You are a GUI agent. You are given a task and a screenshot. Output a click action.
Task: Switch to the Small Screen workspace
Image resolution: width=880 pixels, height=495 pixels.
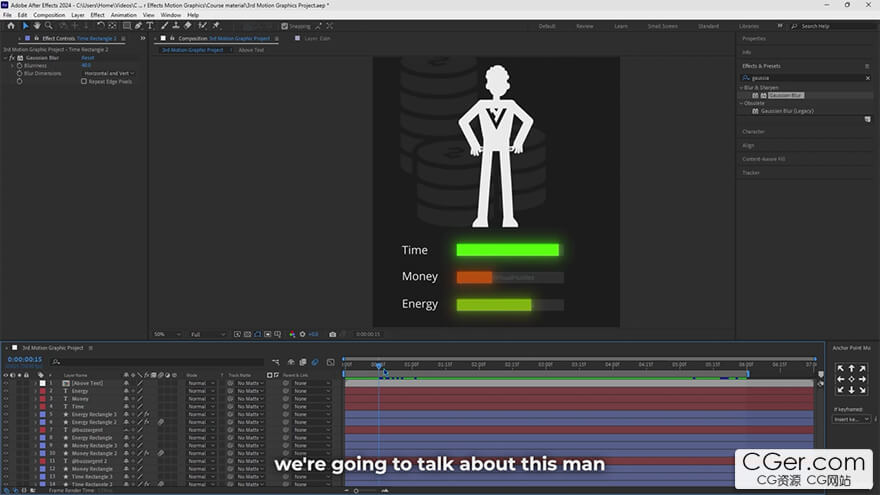[662, 26]
